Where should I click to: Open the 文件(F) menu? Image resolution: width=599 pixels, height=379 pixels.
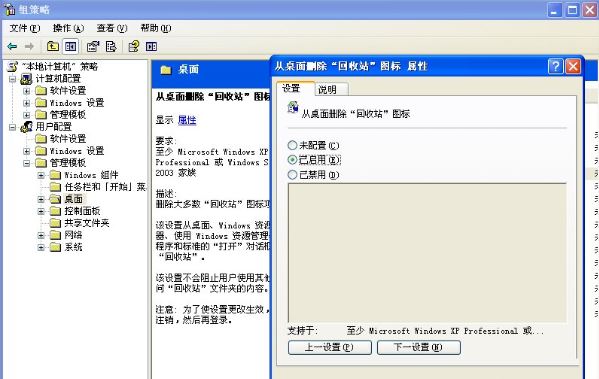click(25, 28)
